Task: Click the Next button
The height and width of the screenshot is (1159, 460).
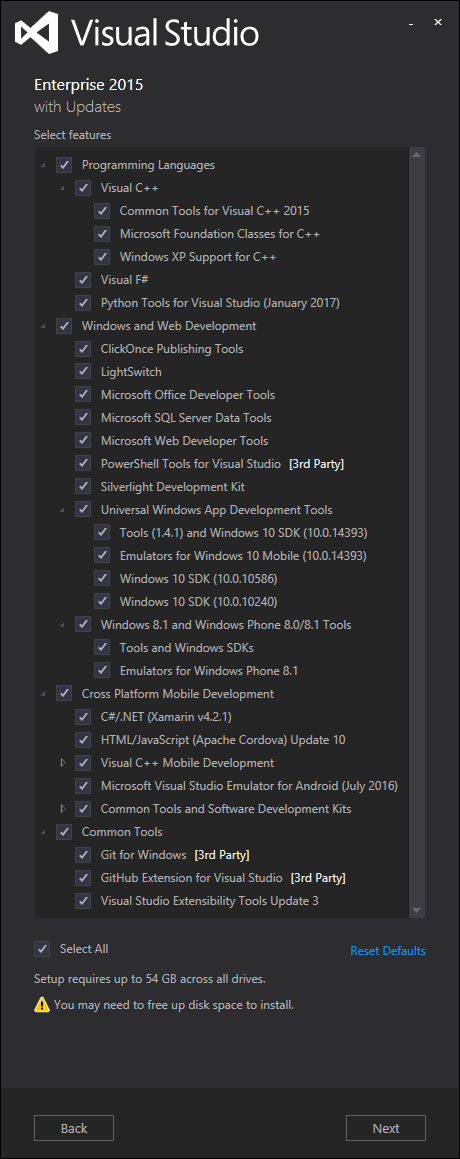Action: (386, 1128)
